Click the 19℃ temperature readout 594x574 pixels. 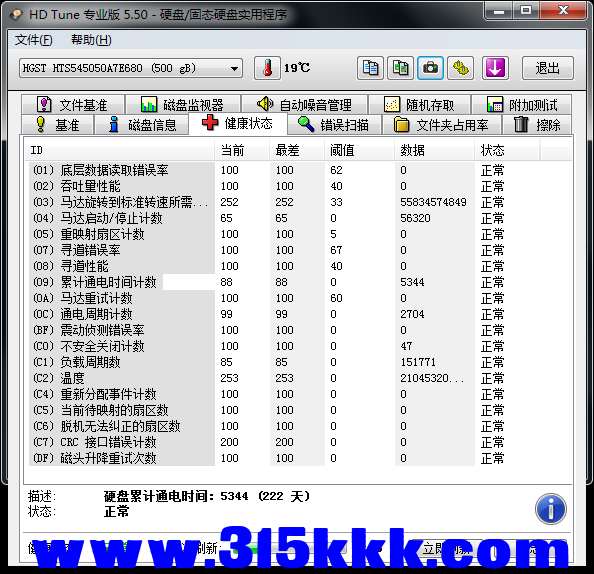297,68
